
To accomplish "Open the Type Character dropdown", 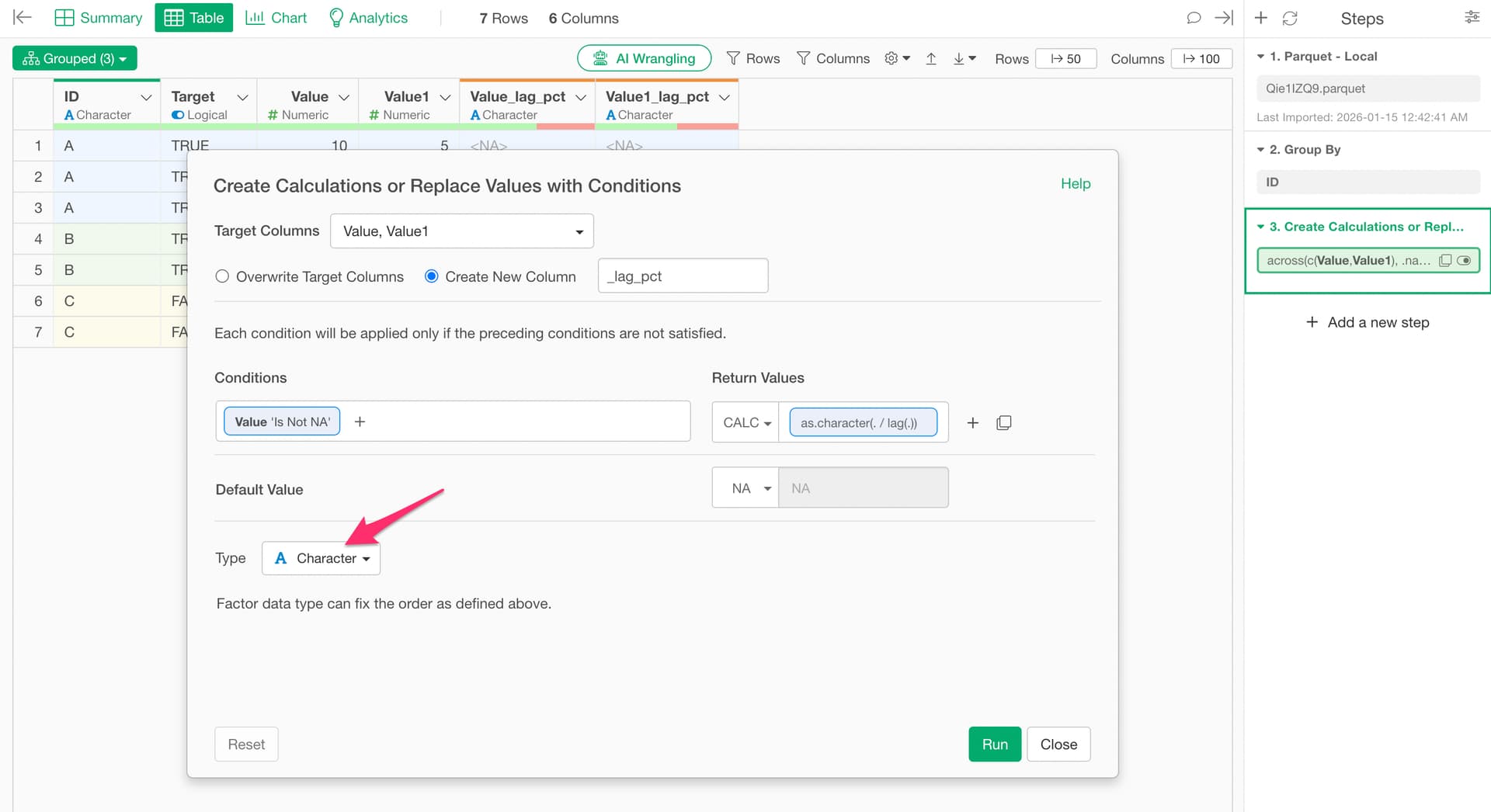I will 321,558.
